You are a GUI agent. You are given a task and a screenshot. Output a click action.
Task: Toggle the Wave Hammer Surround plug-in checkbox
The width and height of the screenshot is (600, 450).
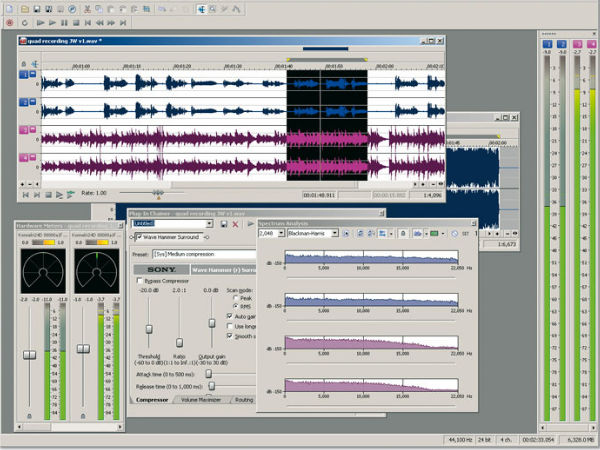137,237
